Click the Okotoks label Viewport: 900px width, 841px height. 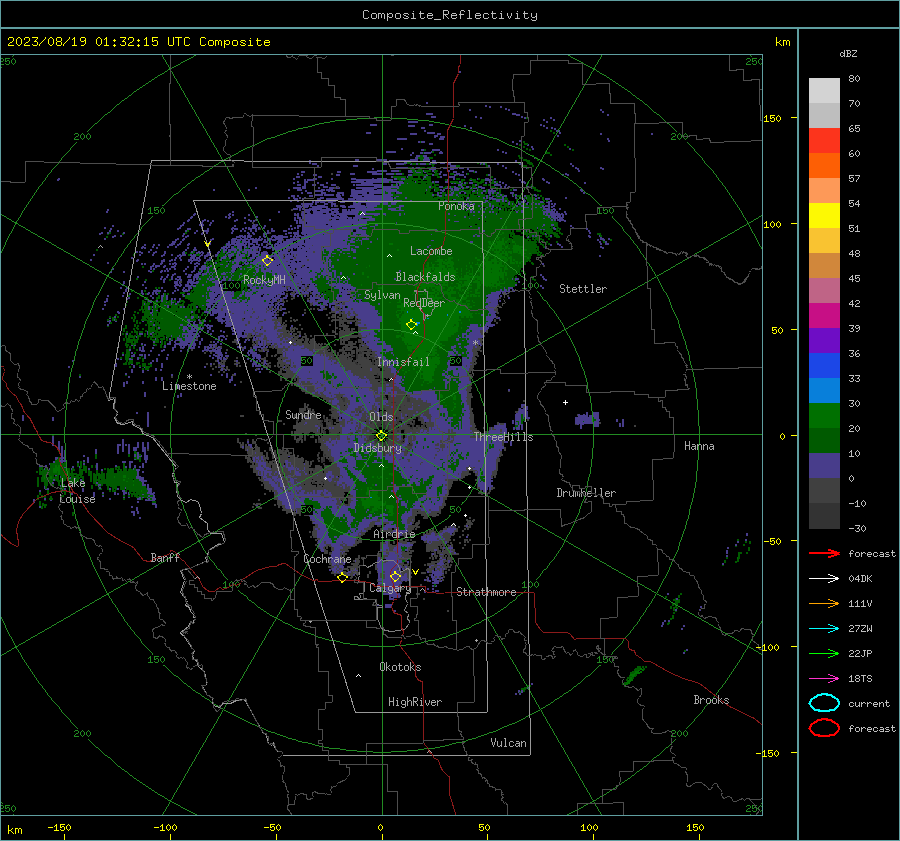[400, 667]
